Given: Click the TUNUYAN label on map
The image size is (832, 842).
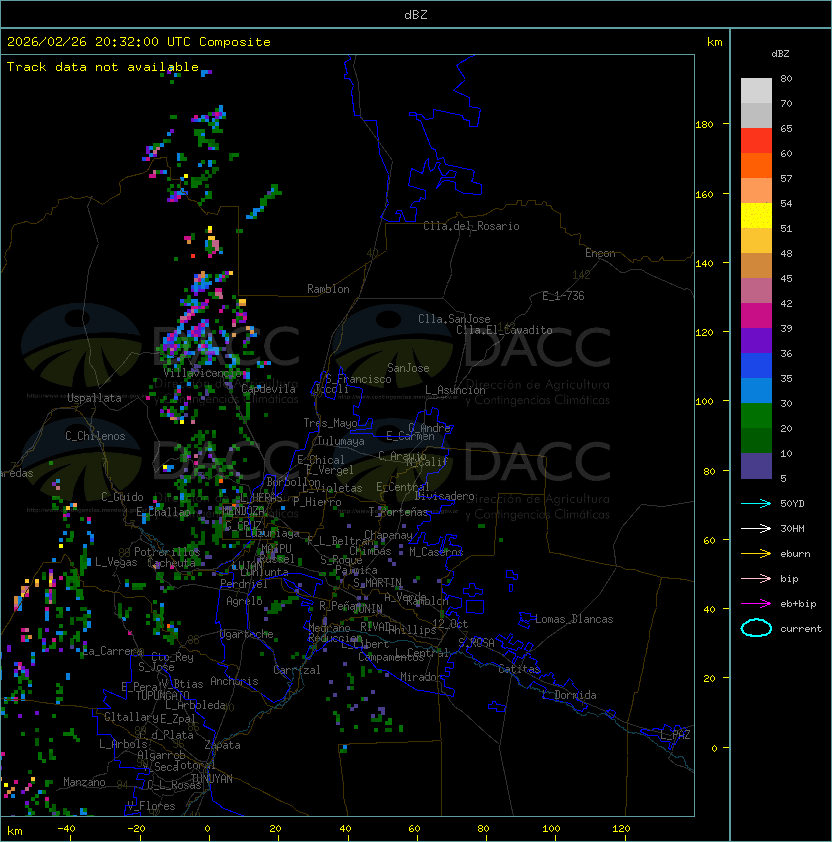Looking at the screenshot, I should [212, 778].
